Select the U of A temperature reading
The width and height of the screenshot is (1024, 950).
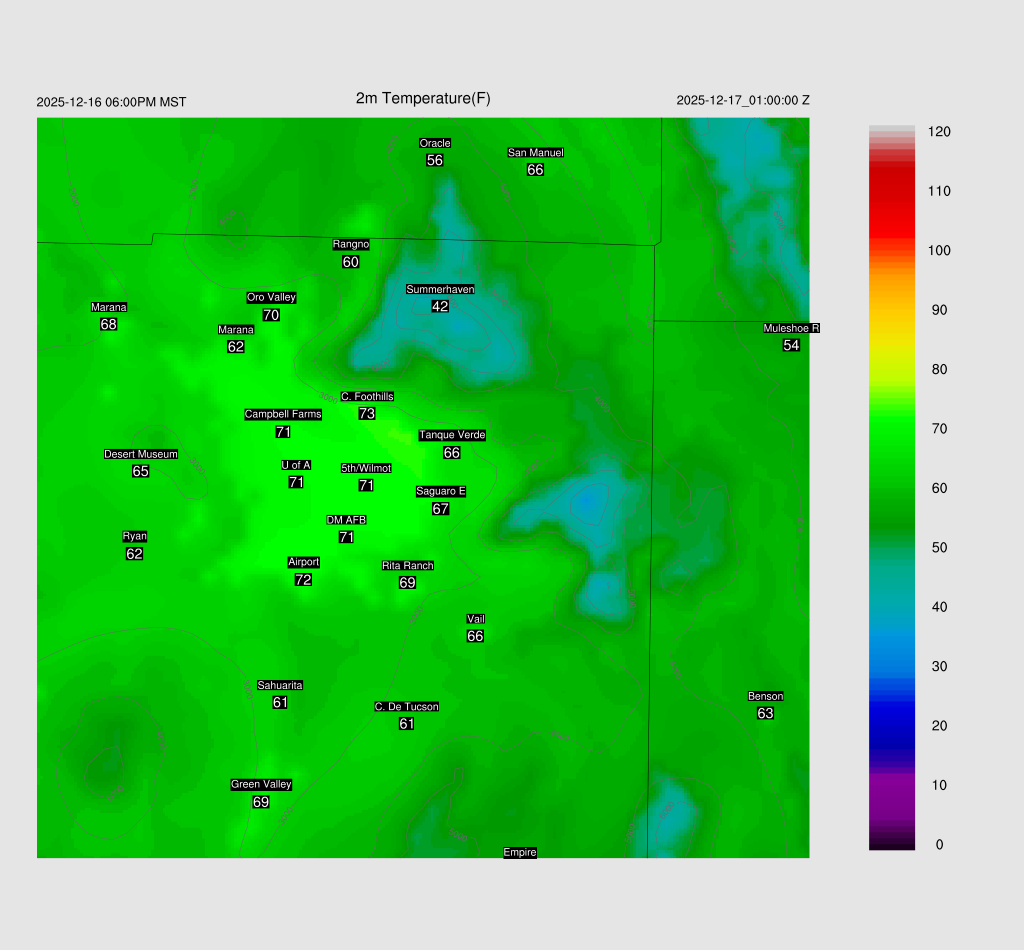coord(296,482)
